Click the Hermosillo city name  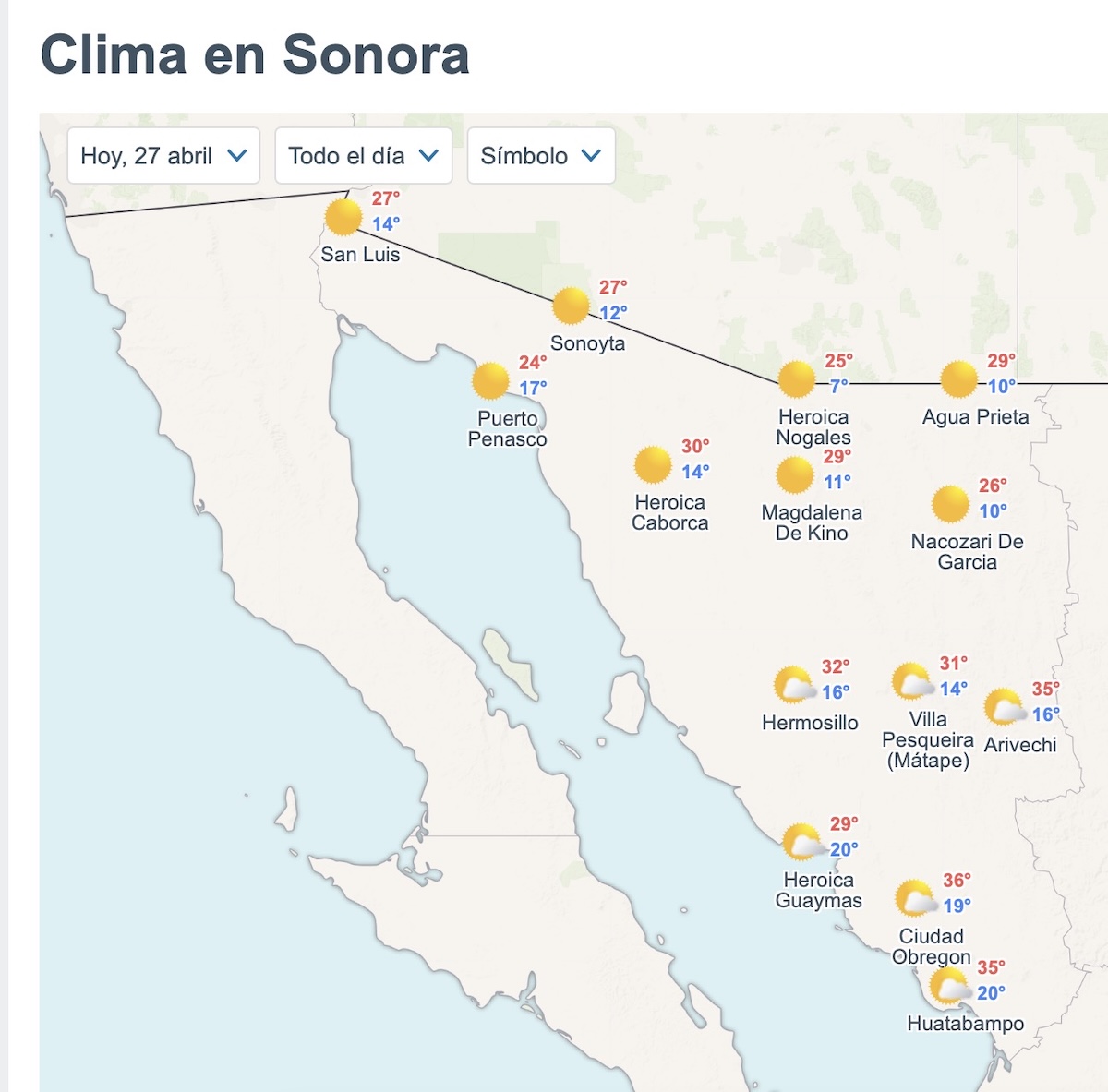pyautogui.click(x=809, y=724)
